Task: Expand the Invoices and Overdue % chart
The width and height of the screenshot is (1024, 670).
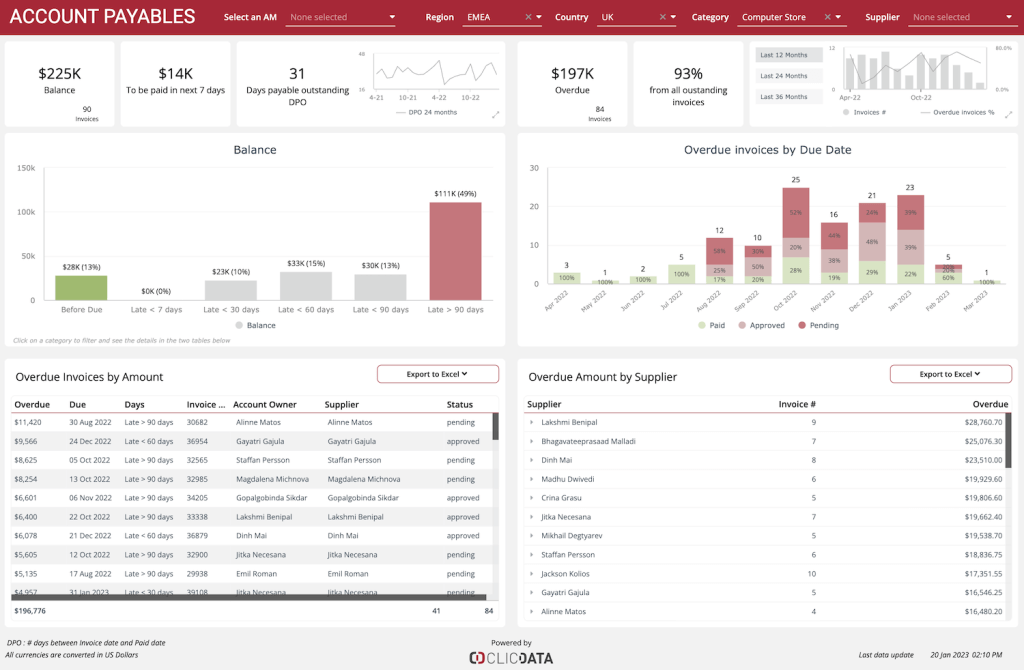Action: point(1007,115)
